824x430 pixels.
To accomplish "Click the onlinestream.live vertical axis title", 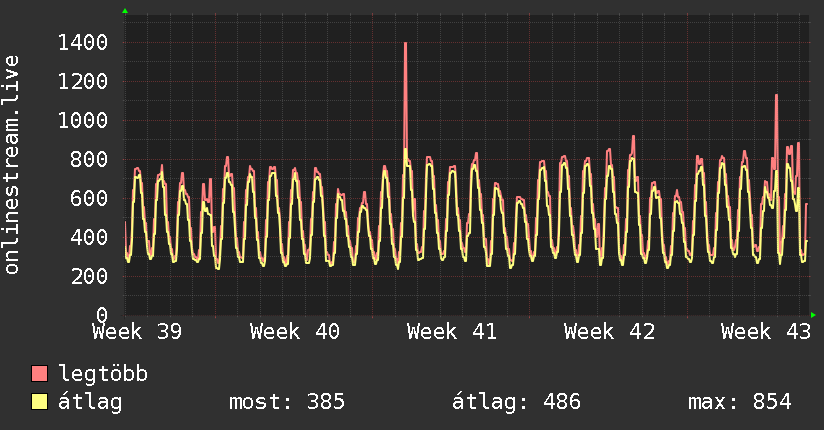I will (12, 165).
